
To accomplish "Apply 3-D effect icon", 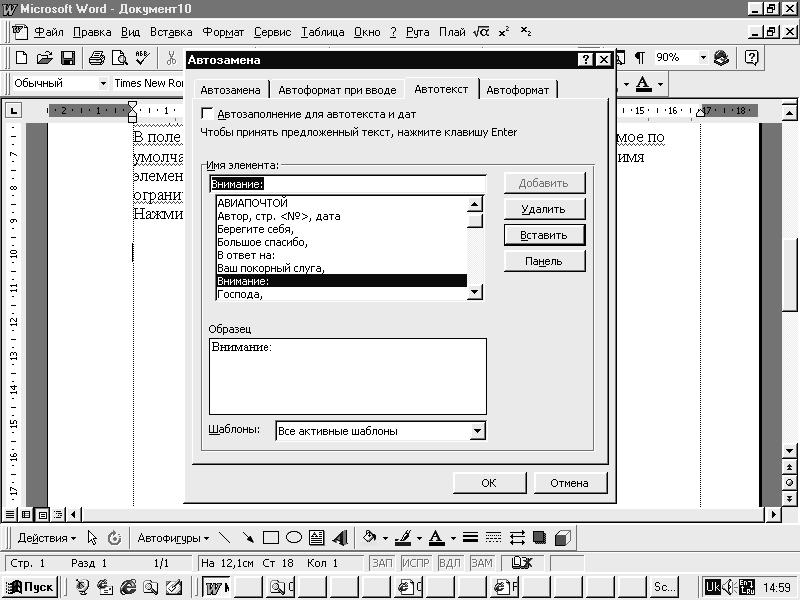I will [x=562, y=538].
